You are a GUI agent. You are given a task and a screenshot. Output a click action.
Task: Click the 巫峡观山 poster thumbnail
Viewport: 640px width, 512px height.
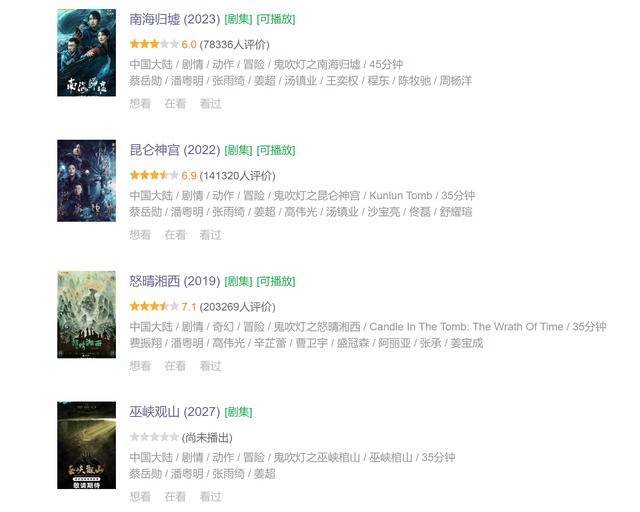(87, 445)
